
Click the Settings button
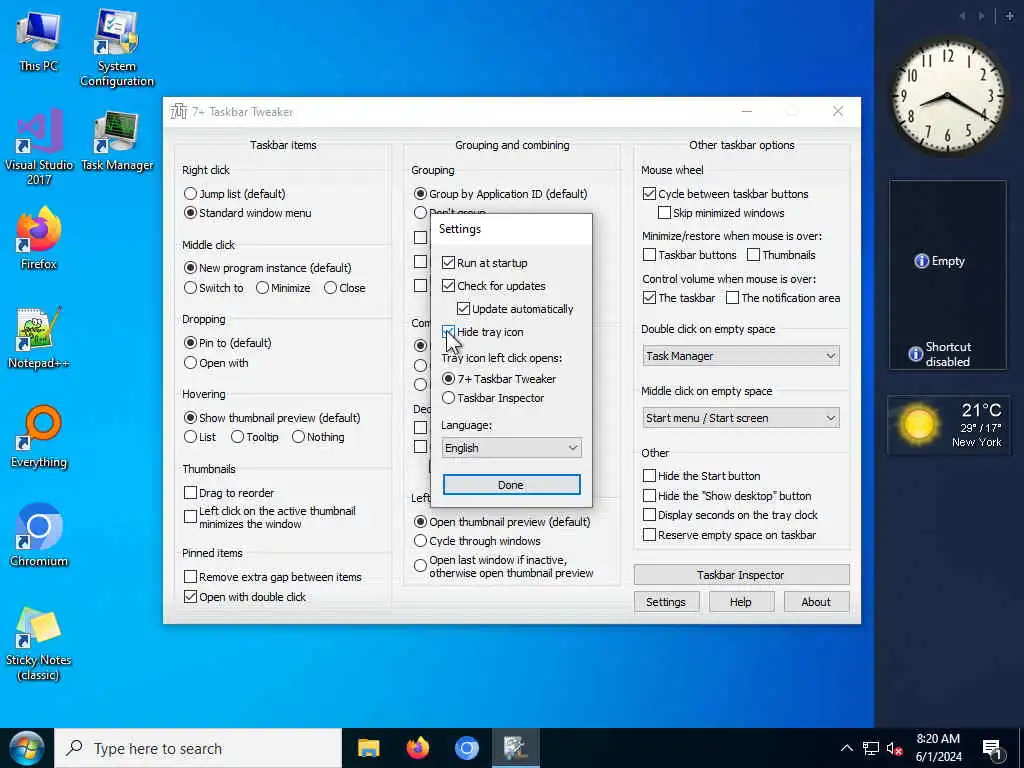pos(666,602)
